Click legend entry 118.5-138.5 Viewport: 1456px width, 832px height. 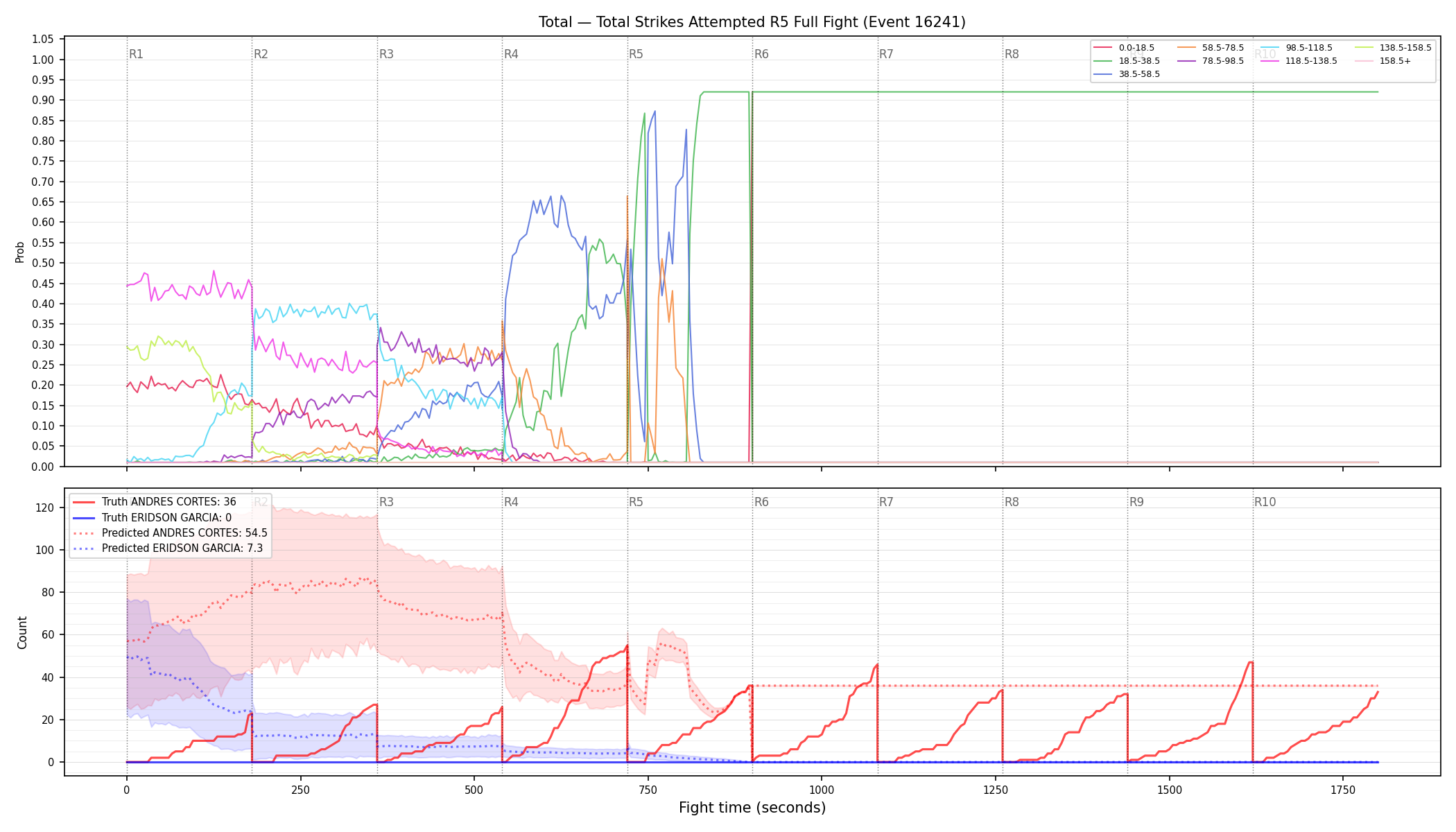pos(1299,61)
